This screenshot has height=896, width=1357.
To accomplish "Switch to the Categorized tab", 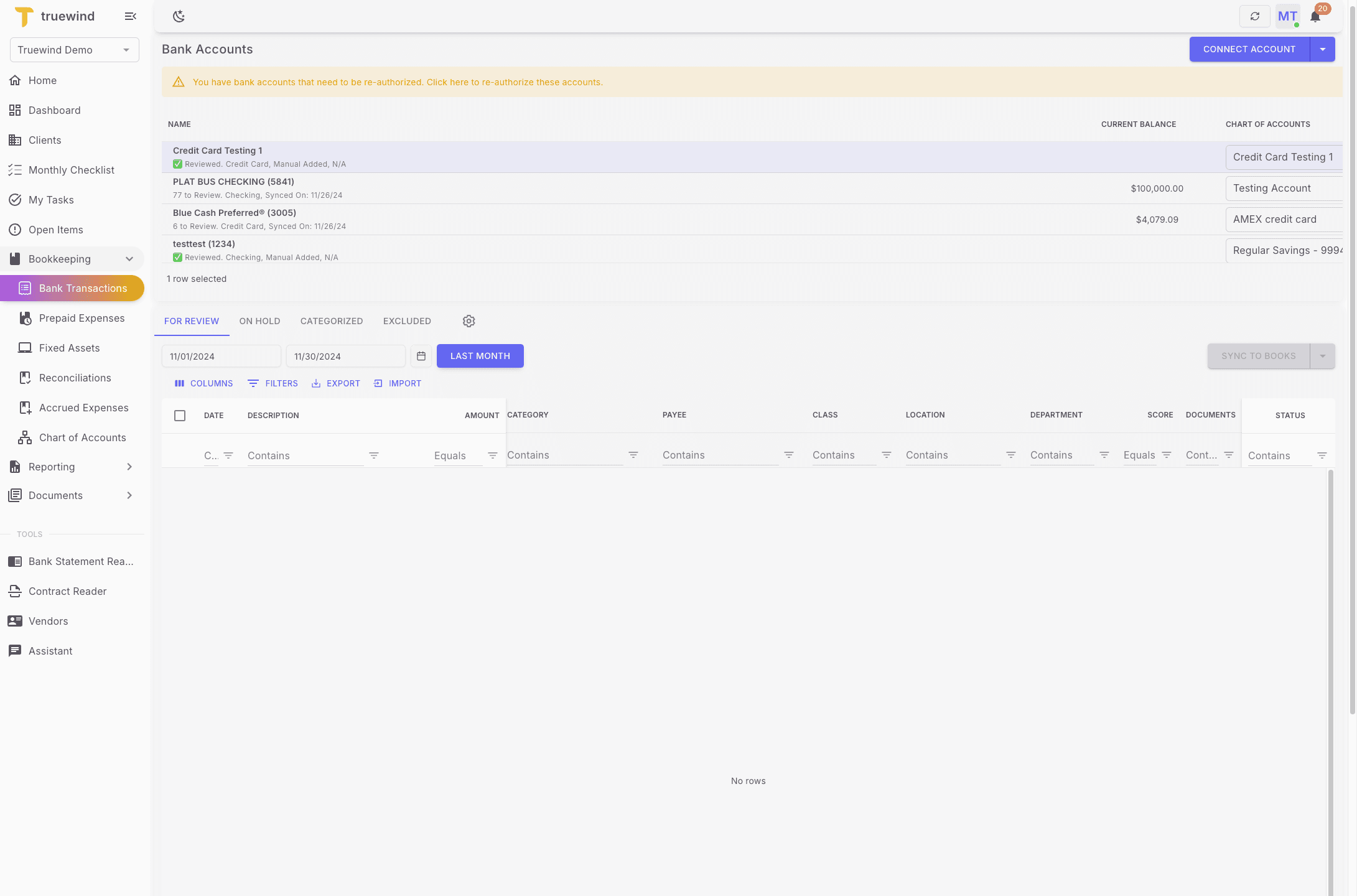I will click(x=331, y=321).
